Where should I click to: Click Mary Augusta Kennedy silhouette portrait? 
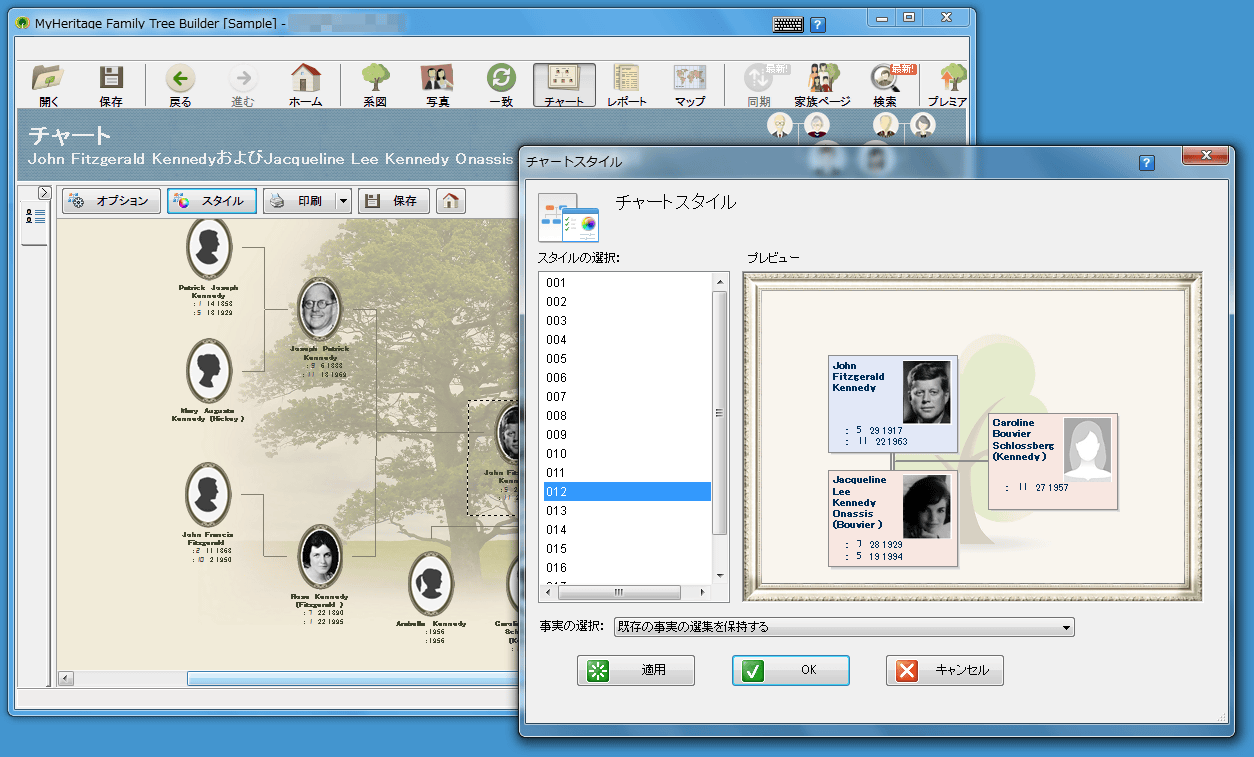209,371
